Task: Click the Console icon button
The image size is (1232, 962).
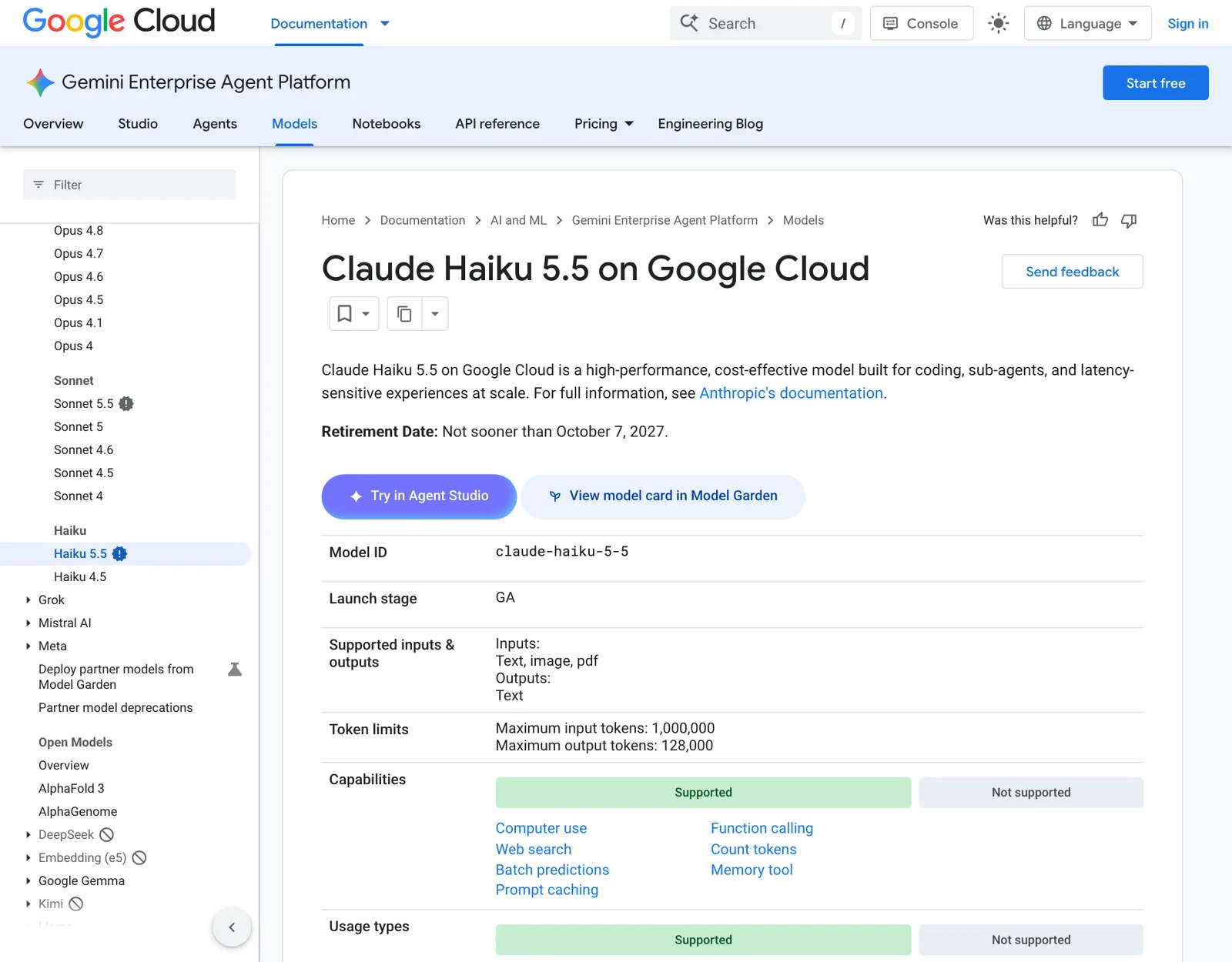Action: [922, 23]
